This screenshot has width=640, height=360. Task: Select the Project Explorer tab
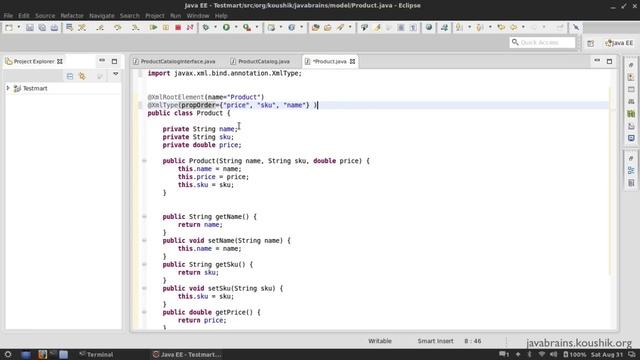pyautogui.click(x=33, y=61)
